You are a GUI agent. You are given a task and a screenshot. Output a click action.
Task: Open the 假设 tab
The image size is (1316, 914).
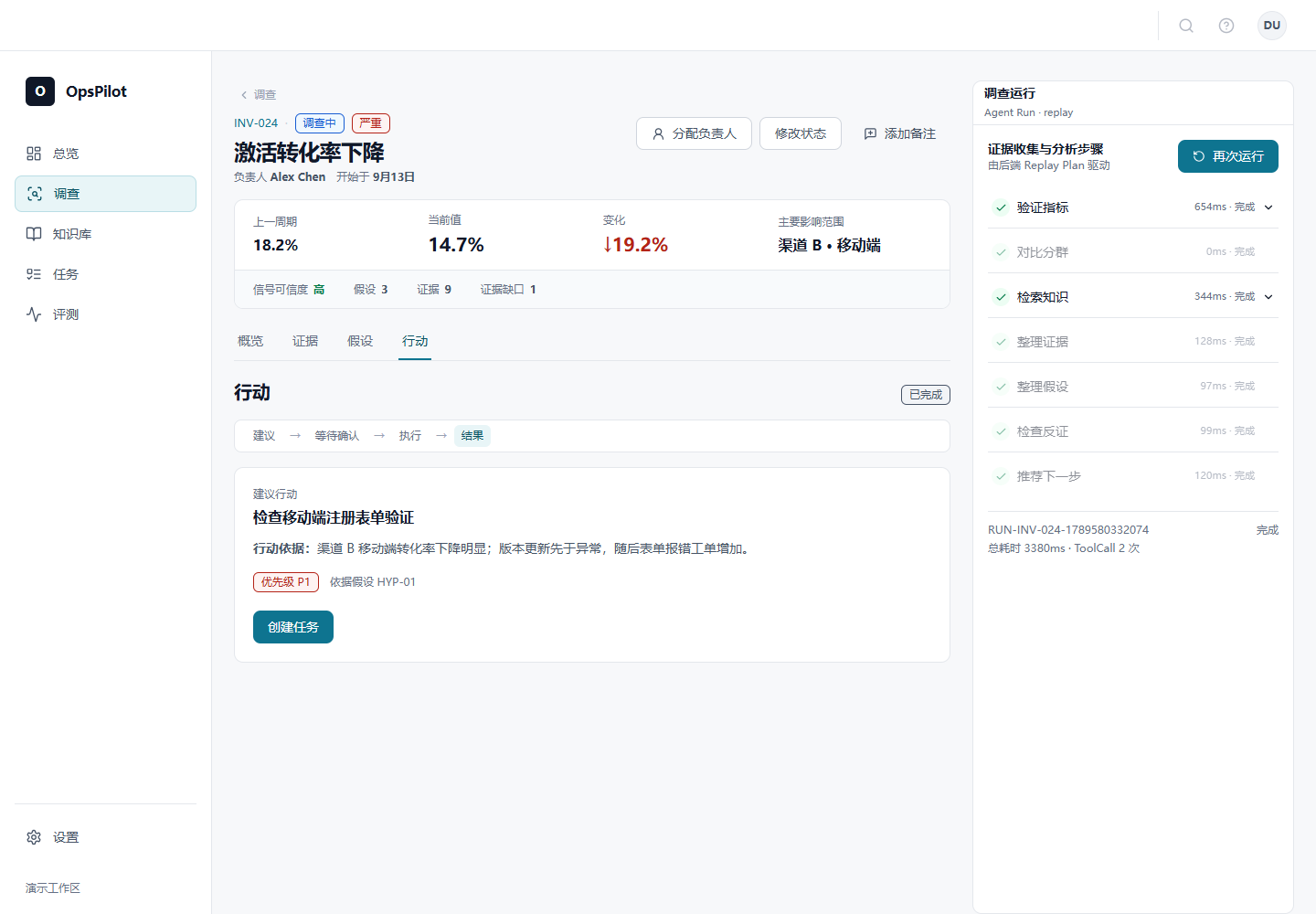coord(360,341)
